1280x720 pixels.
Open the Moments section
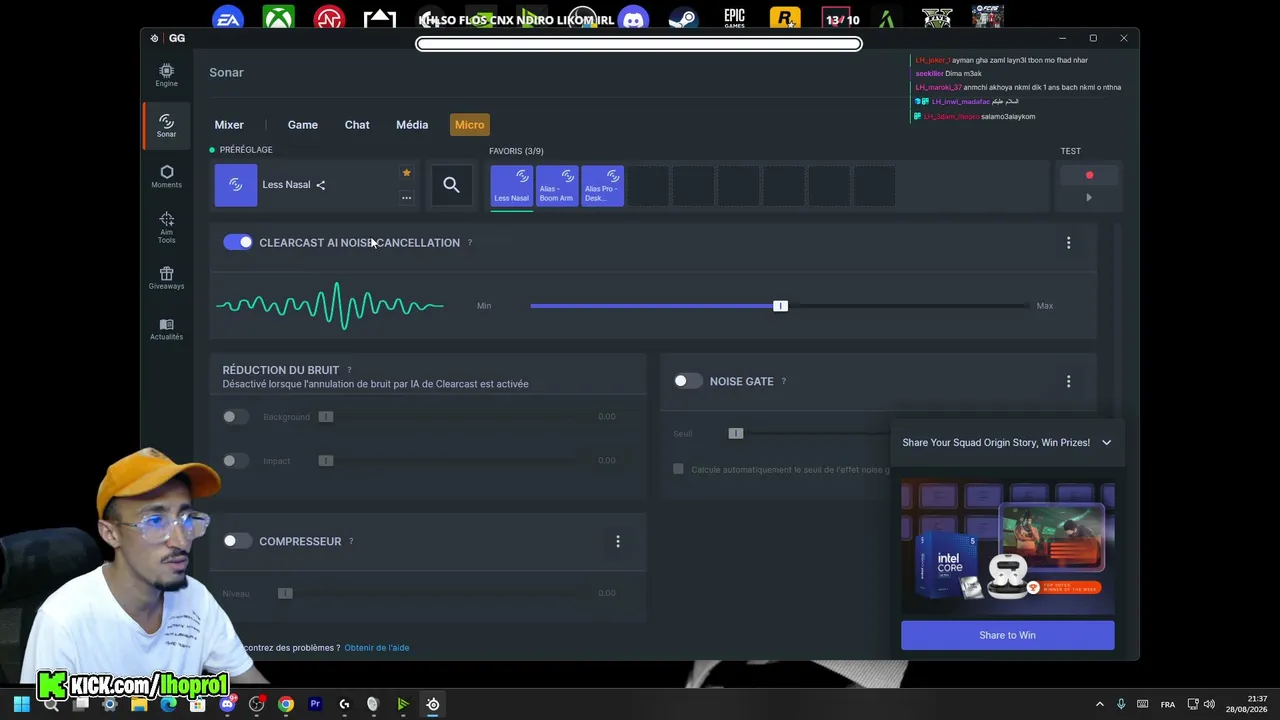166,176
